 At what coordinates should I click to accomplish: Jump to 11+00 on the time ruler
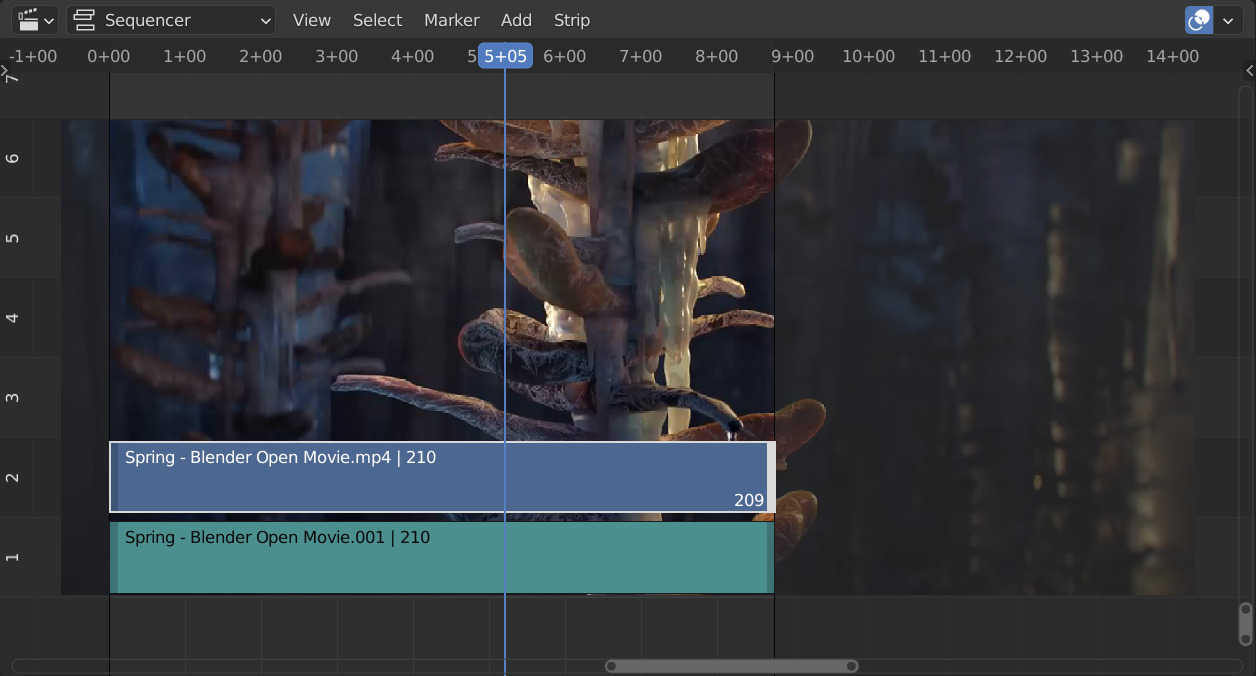point(945,56)
